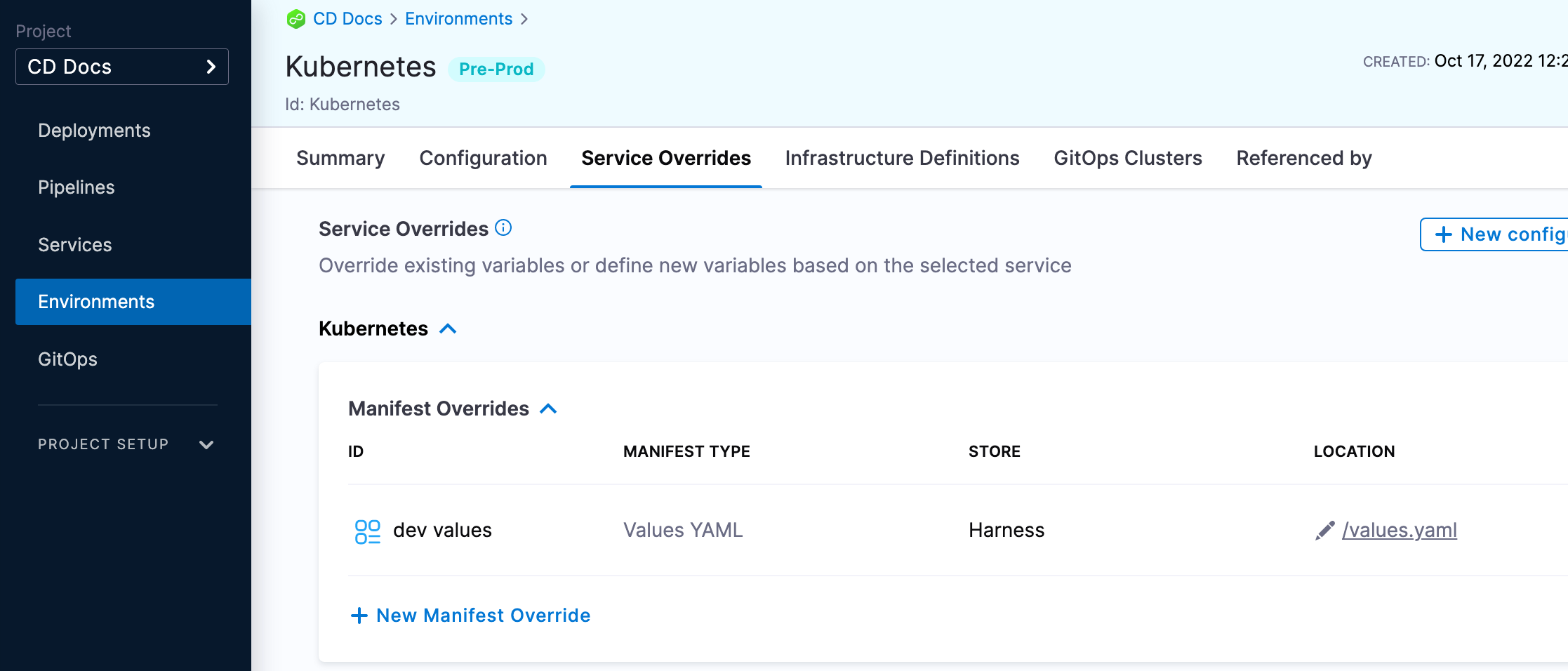Open Services from the sidebar
Viewport: 1568px width, 671px height.
click(74, 245)
